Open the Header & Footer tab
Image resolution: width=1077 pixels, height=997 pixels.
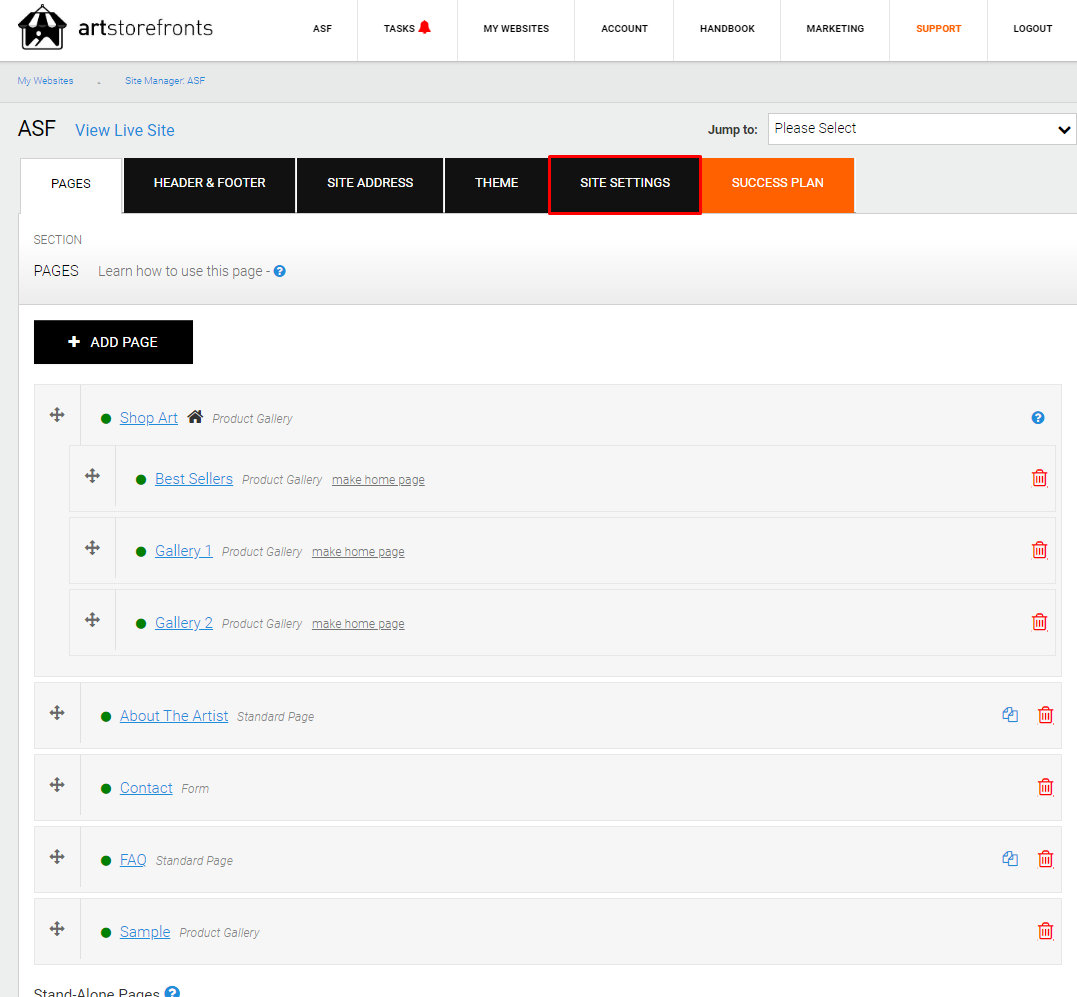pyautogui.click(x=209, y=184)
